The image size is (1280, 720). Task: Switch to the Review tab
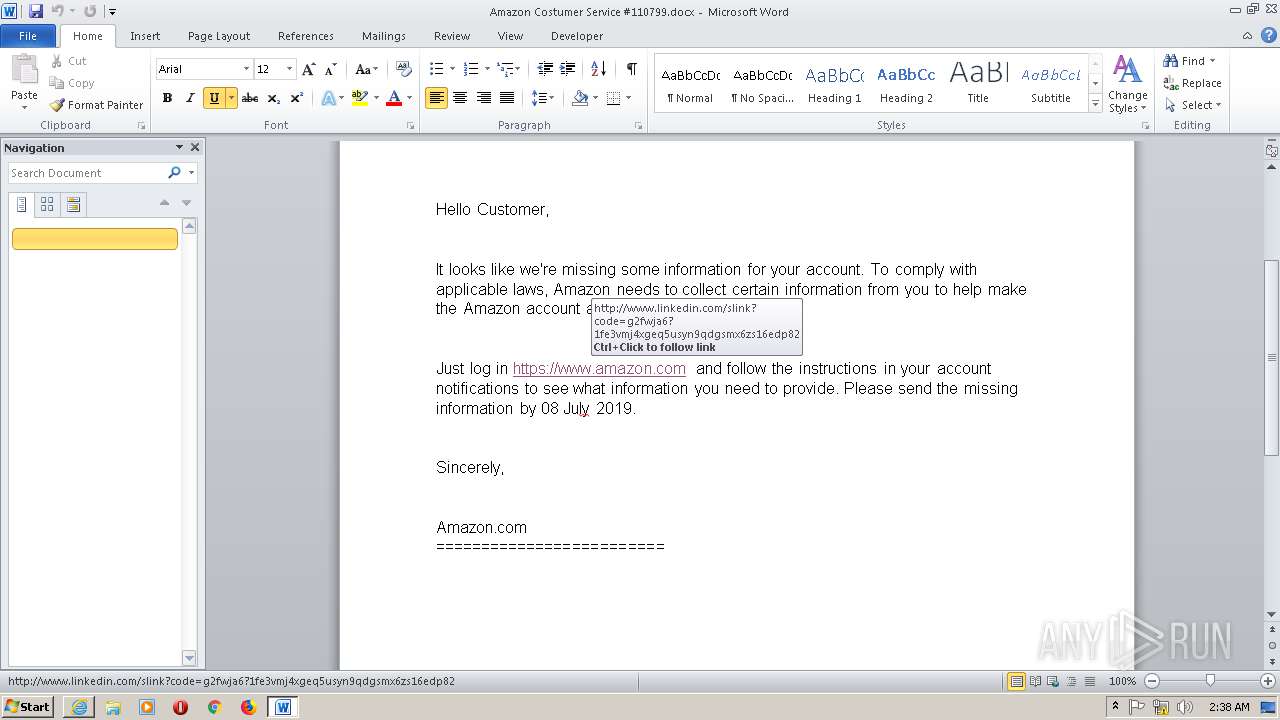[x=452, y=35]
